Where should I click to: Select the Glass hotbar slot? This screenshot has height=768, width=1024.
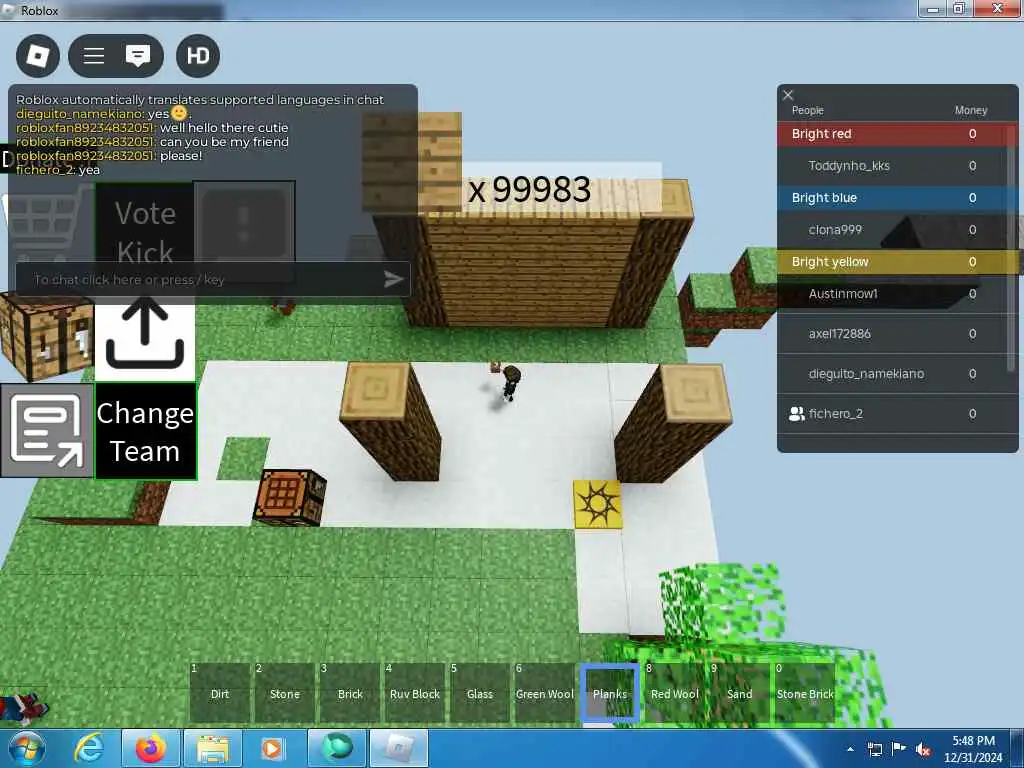[x=480, y=693]
